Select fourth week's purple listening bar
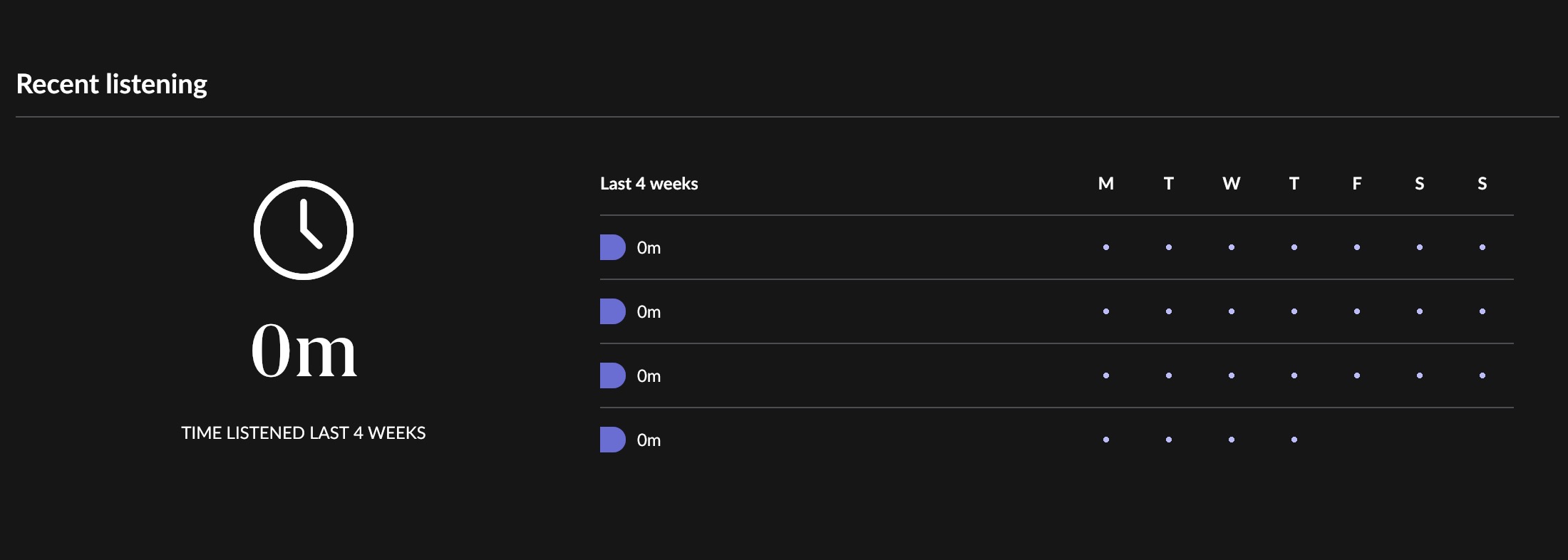The width and height of the screenshot is (1568, 560). (613, 440)
